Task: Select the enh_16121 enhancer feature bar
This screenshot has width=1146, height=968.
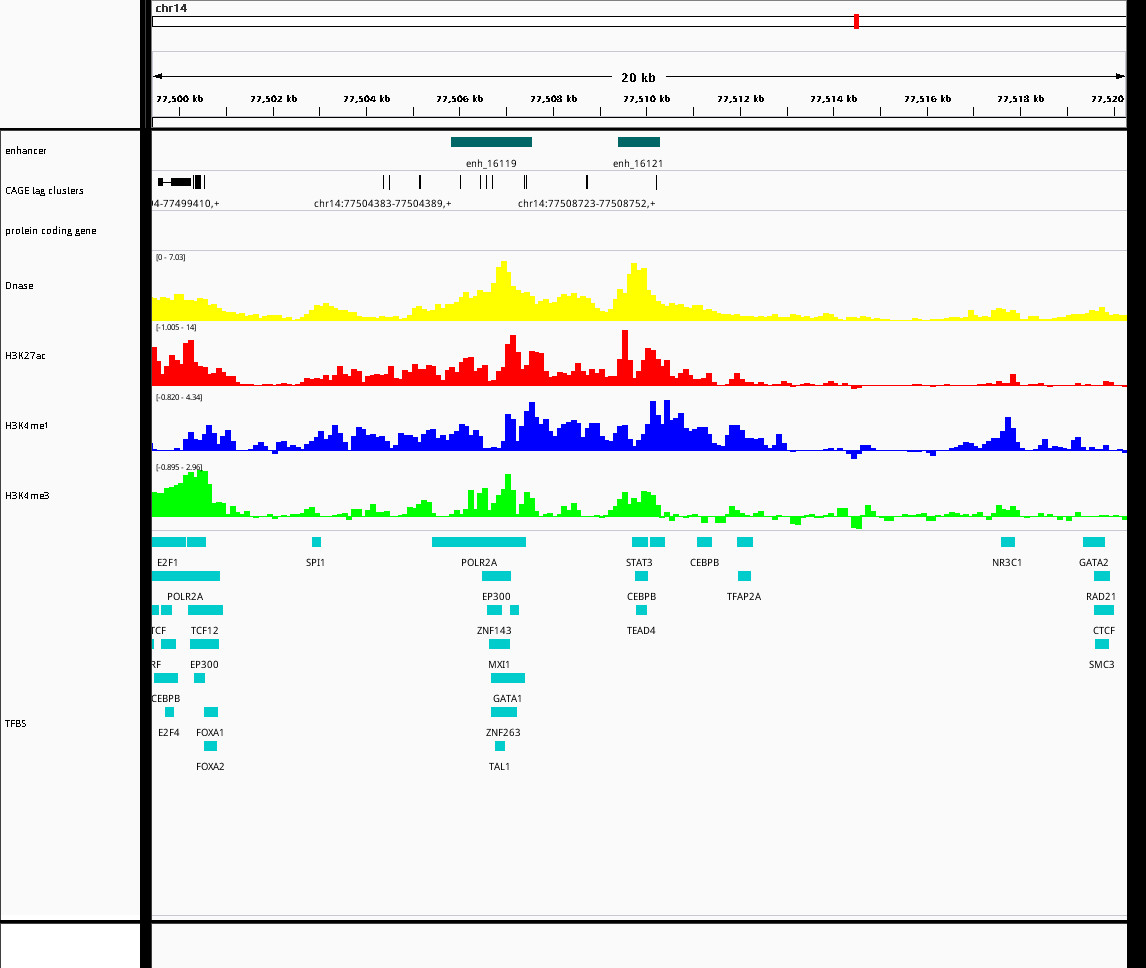Action: (638, 142)
